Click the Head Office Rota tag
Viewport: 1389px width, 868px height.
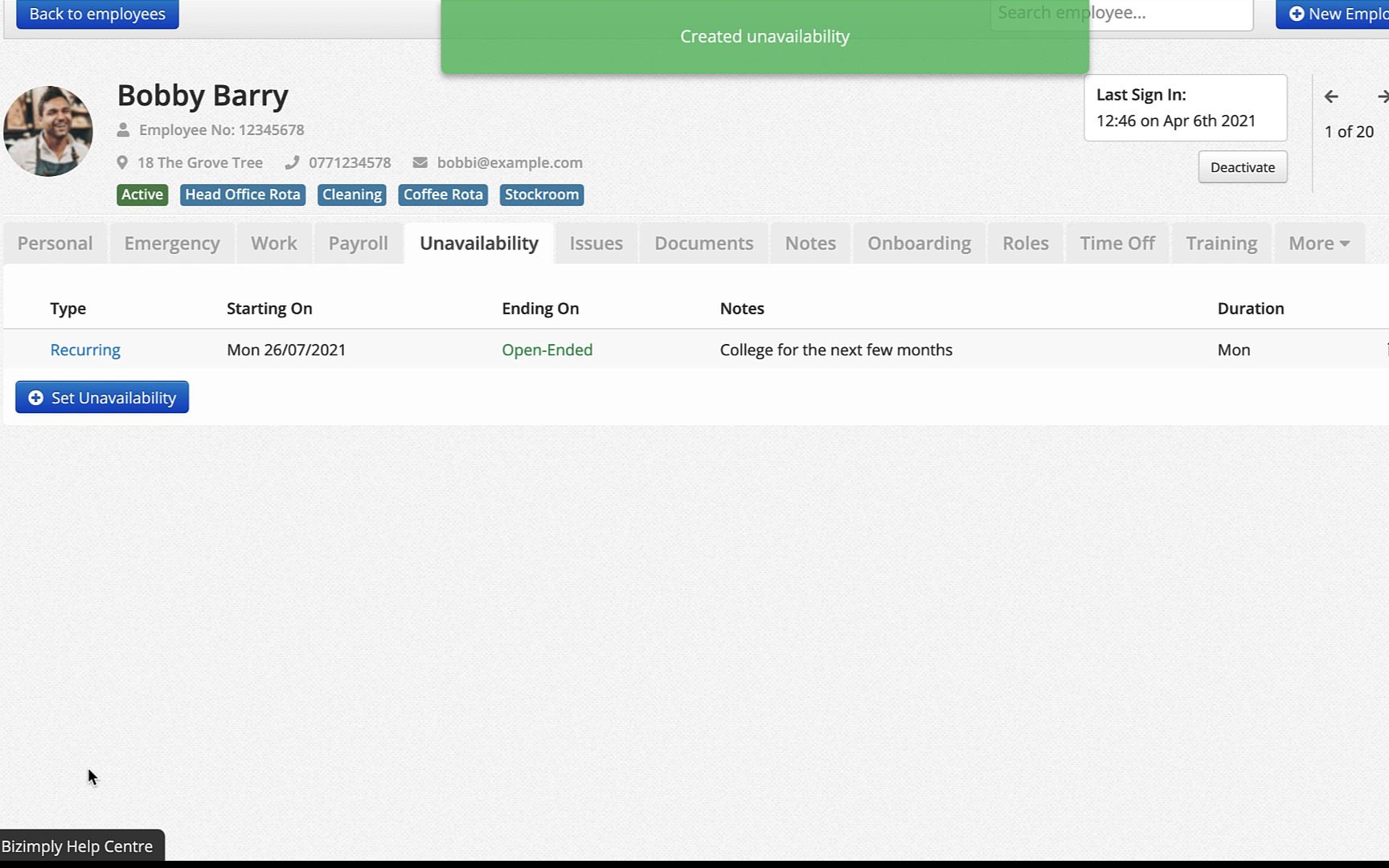[x=243, y=195]
